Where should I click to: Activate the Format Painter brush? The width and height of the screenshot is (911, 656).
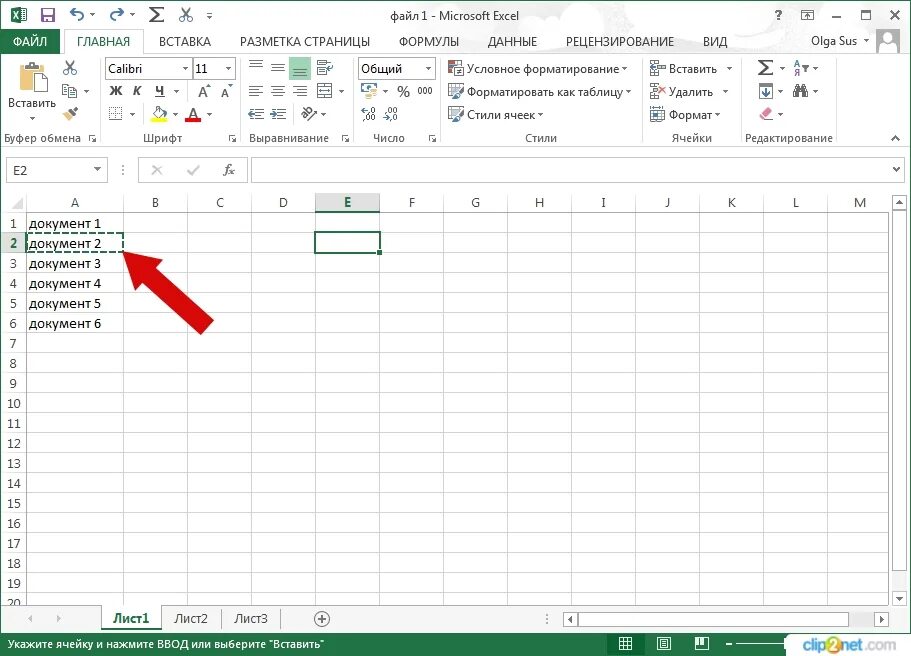(70, 113)
